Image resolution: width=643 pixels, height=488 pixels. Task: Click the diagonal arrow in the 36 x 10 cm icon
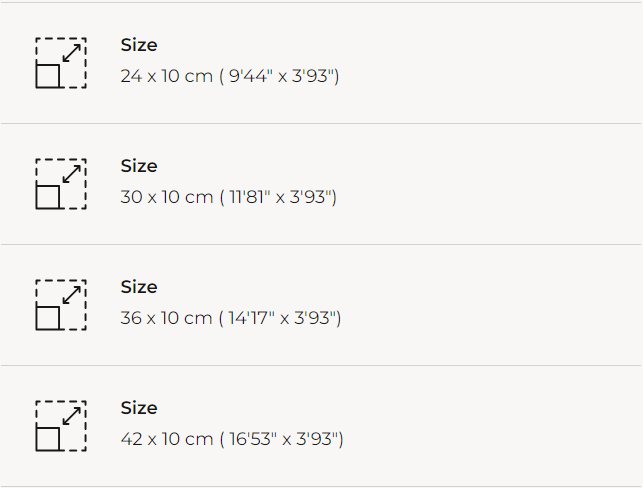point(72,294)
